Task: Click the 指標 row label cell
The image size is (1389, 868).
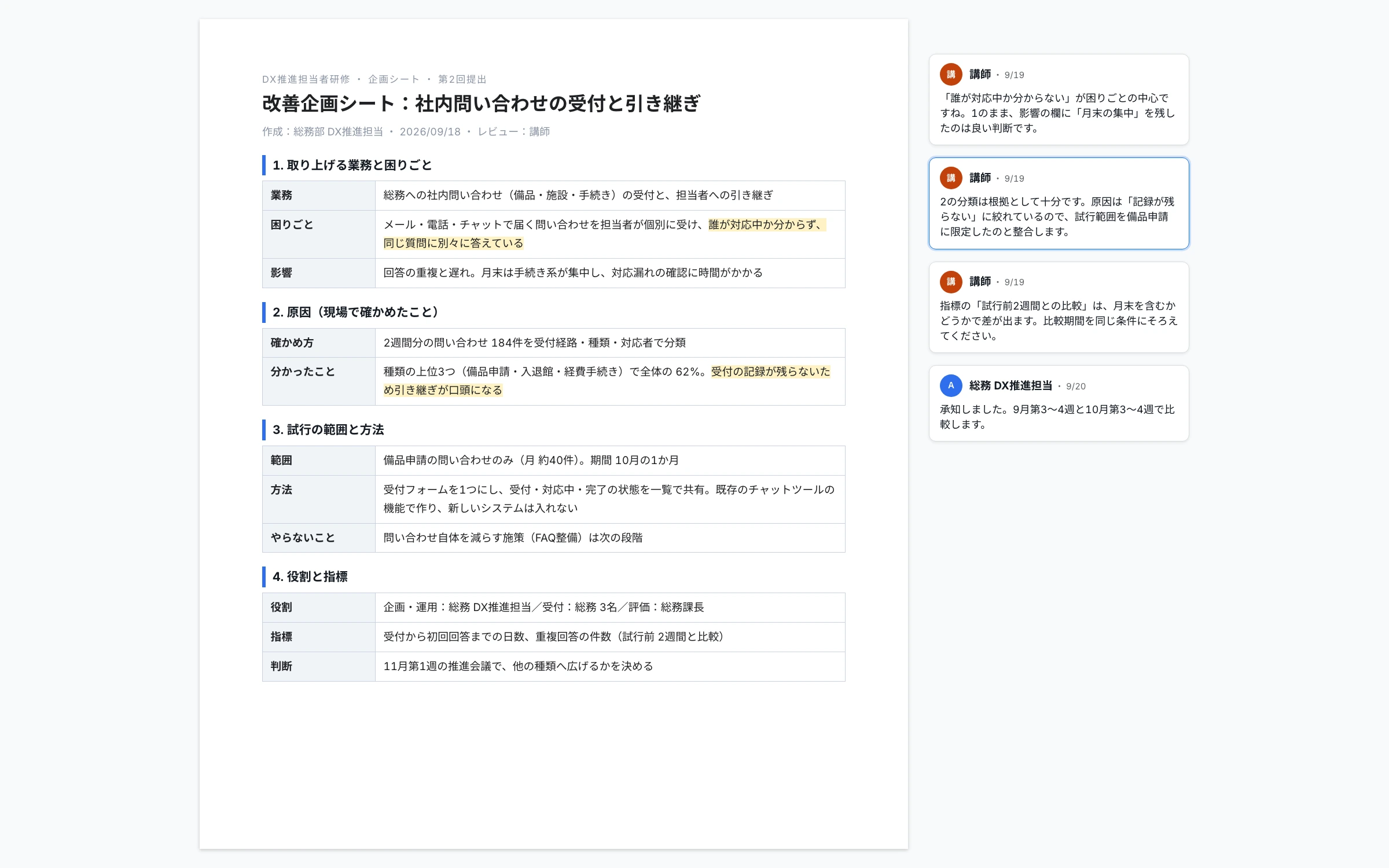Action: [x=319, y=637]
